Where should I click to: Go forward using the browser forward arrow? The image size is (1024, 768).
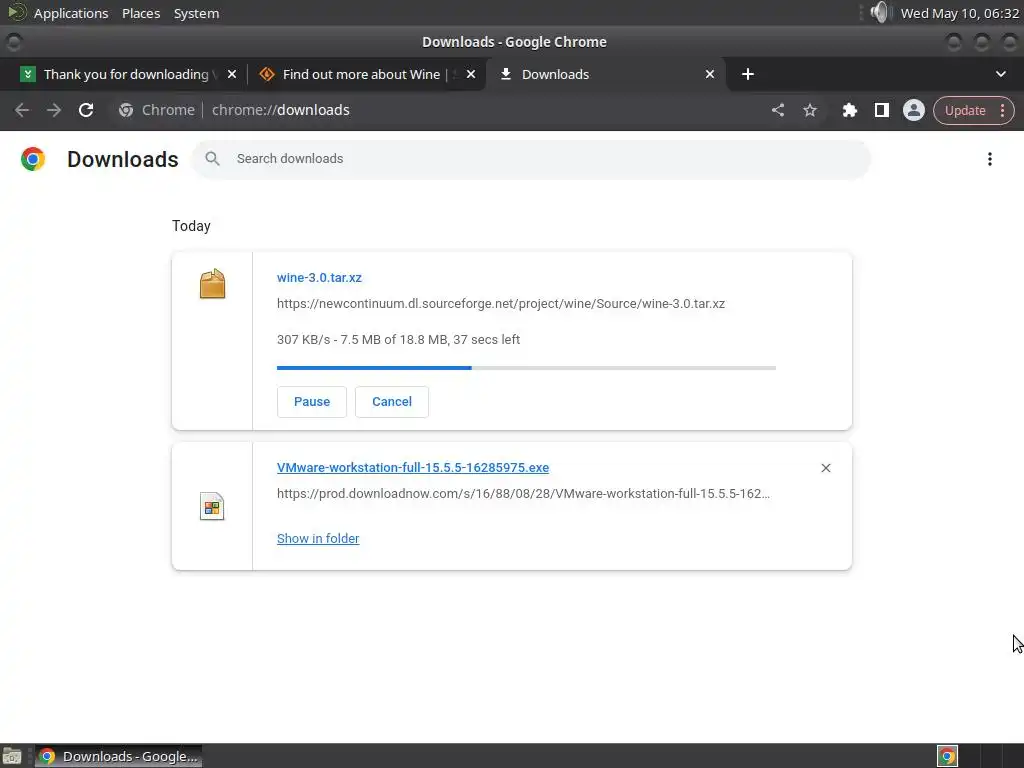[x=54, y=110]
